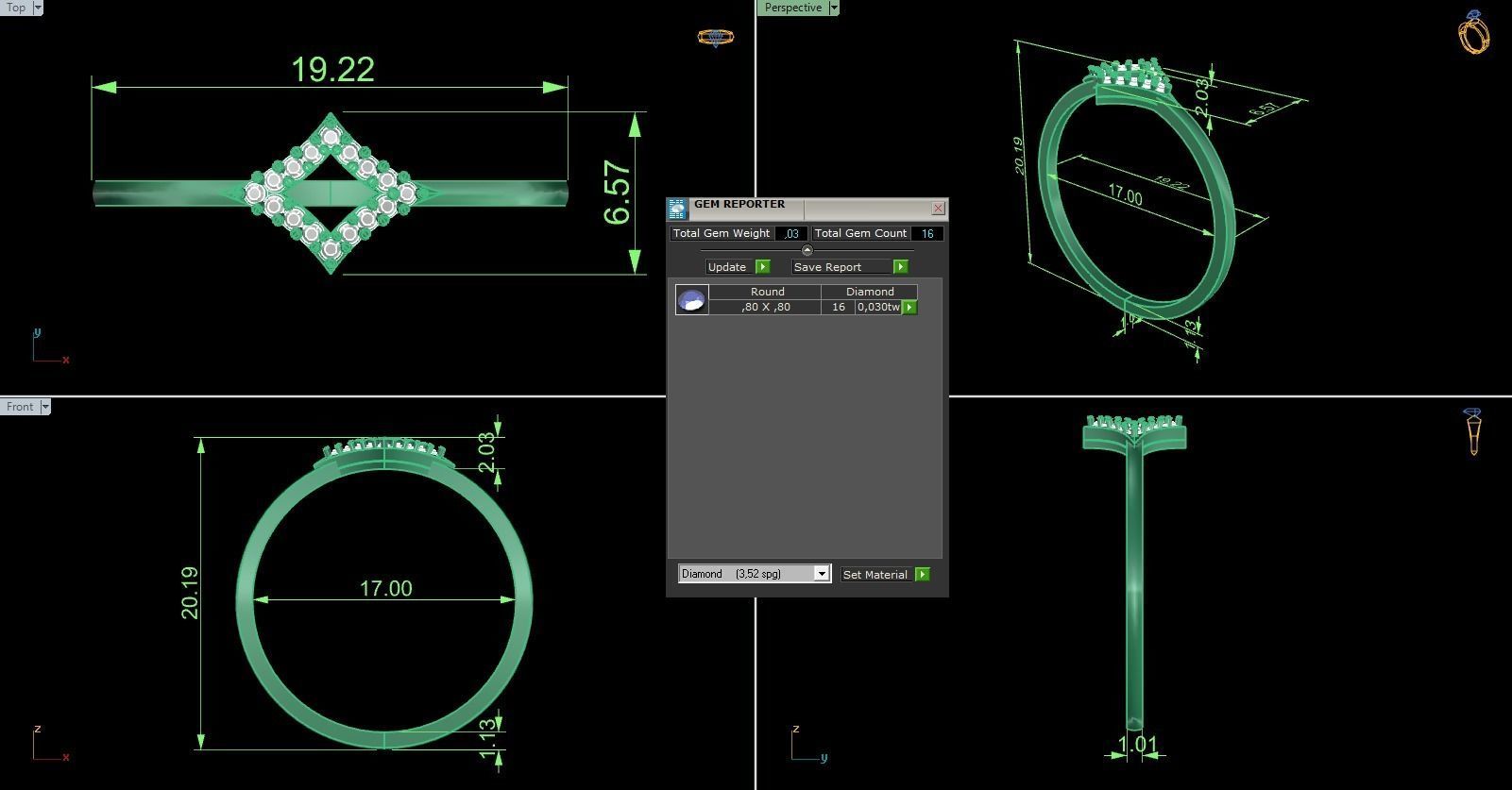Open the Top viewport dropdown arrow
Image resolution: width=1512 pixels, height=790 pixels.
pos(38,8)
